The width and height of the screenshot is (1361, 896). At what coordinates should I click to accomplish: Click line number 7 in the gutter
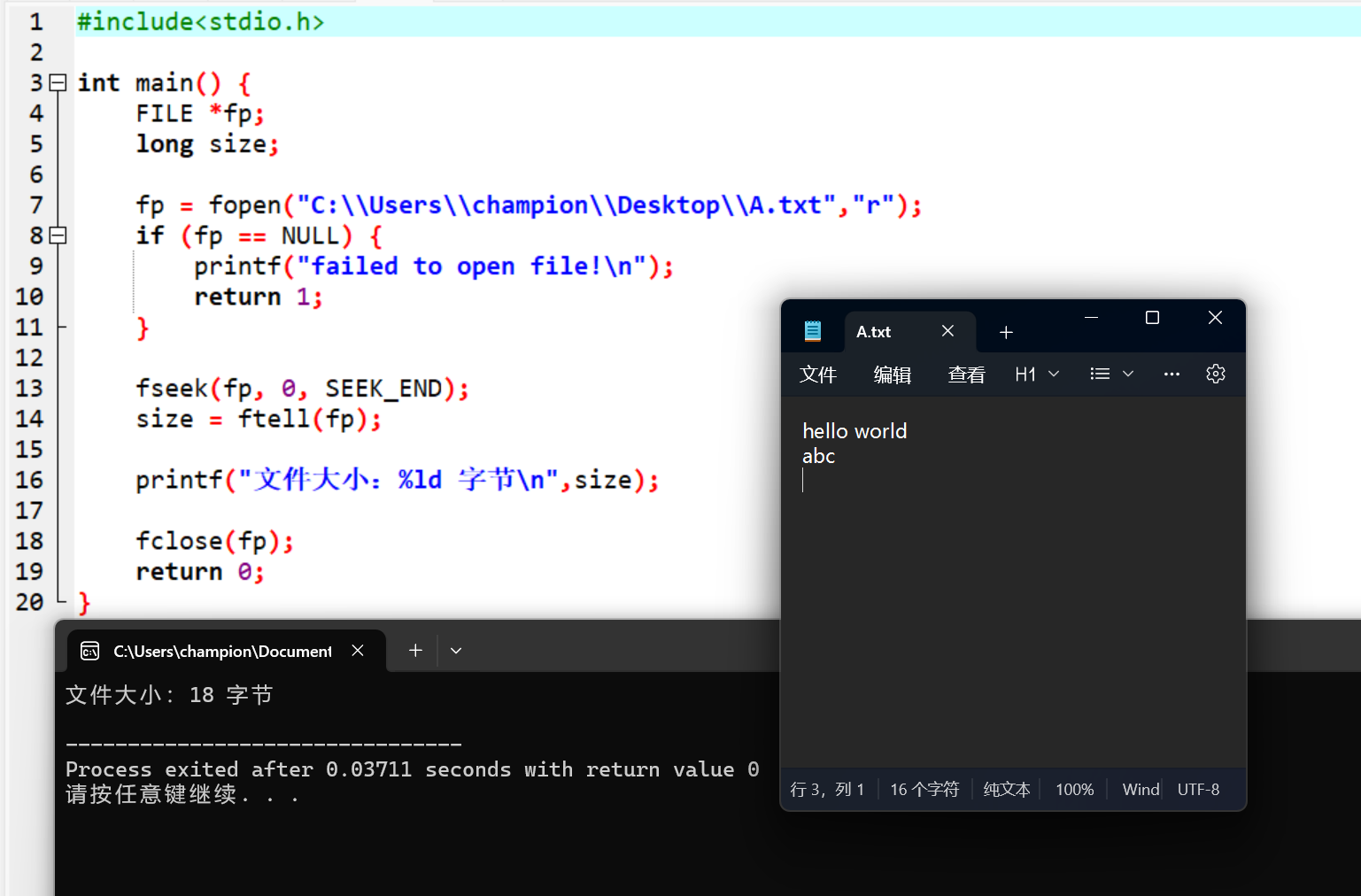[36, 205]
